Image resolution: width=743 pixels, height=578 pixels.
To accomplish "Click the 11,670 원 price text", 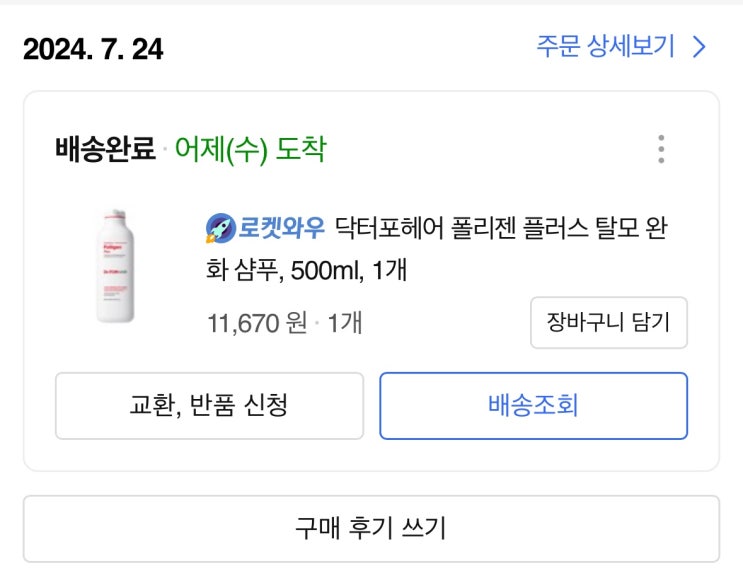I will click(x=256, y=324).
